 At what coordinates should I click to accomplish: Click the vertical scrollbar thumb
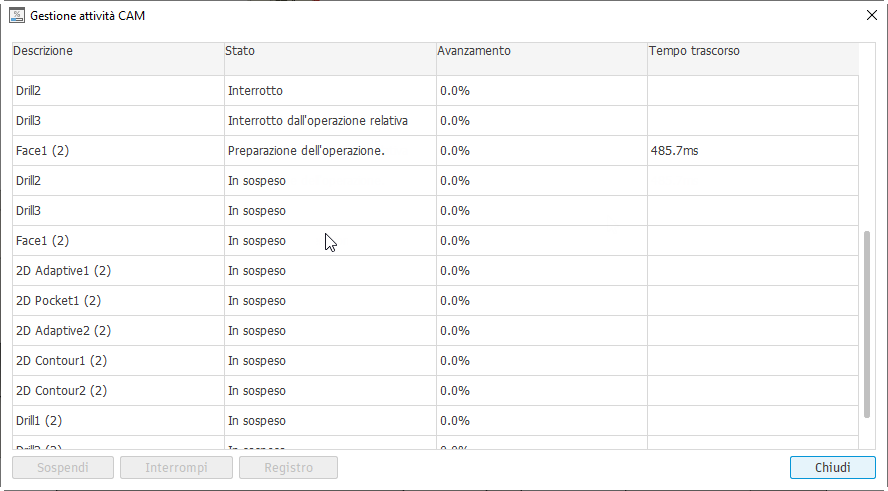coord(867,323)
